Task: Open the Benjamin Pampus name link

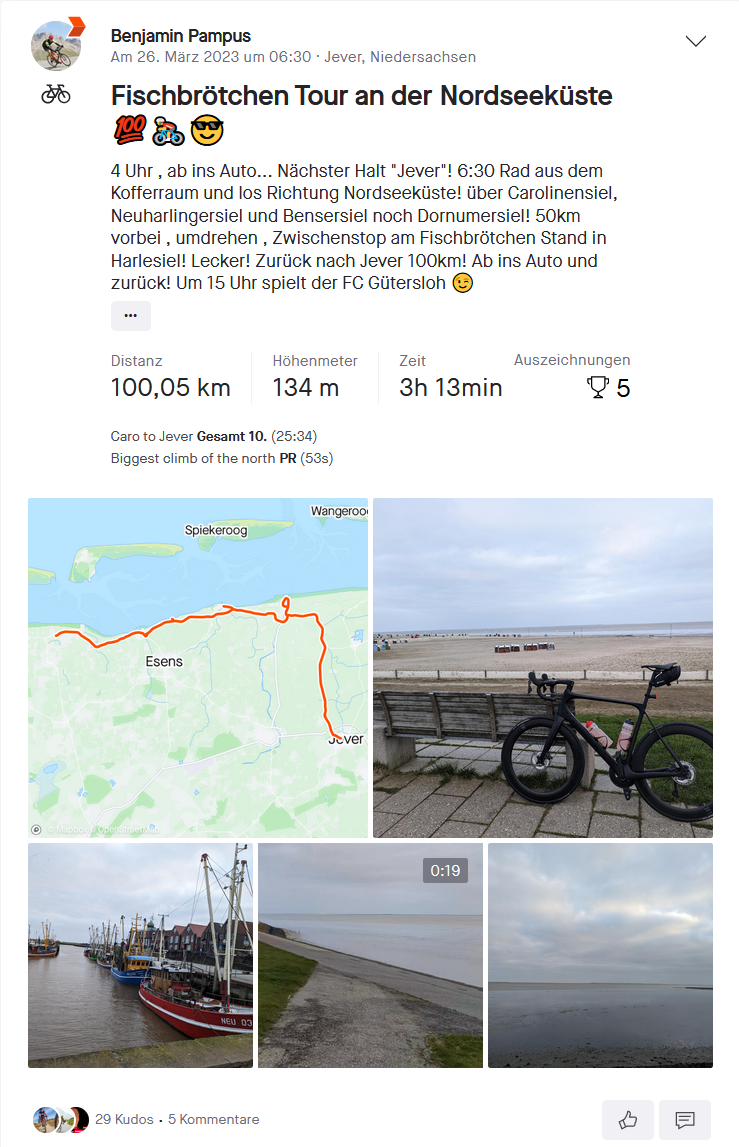Action: 181,36
